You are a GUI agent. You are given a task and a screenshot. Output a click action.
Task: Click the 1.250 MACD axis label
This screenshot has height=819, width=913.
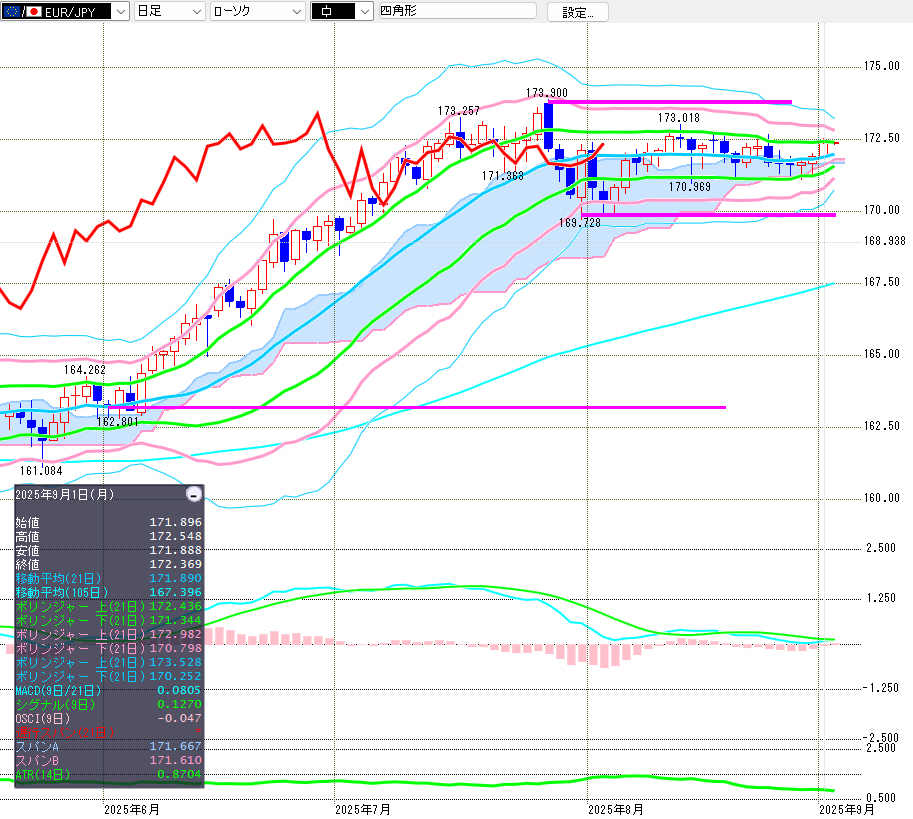(x=881, y=598)
